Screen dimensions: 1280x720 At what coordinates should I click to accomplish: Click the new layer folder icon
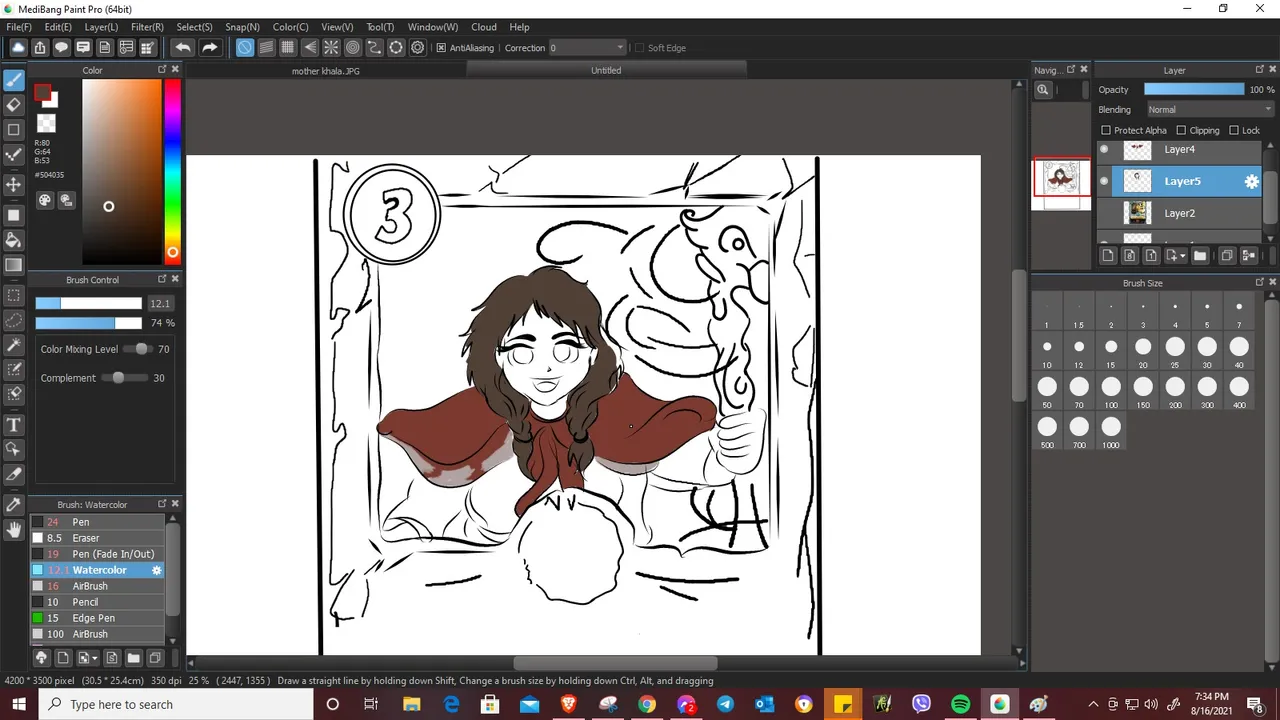point(1200,256)
